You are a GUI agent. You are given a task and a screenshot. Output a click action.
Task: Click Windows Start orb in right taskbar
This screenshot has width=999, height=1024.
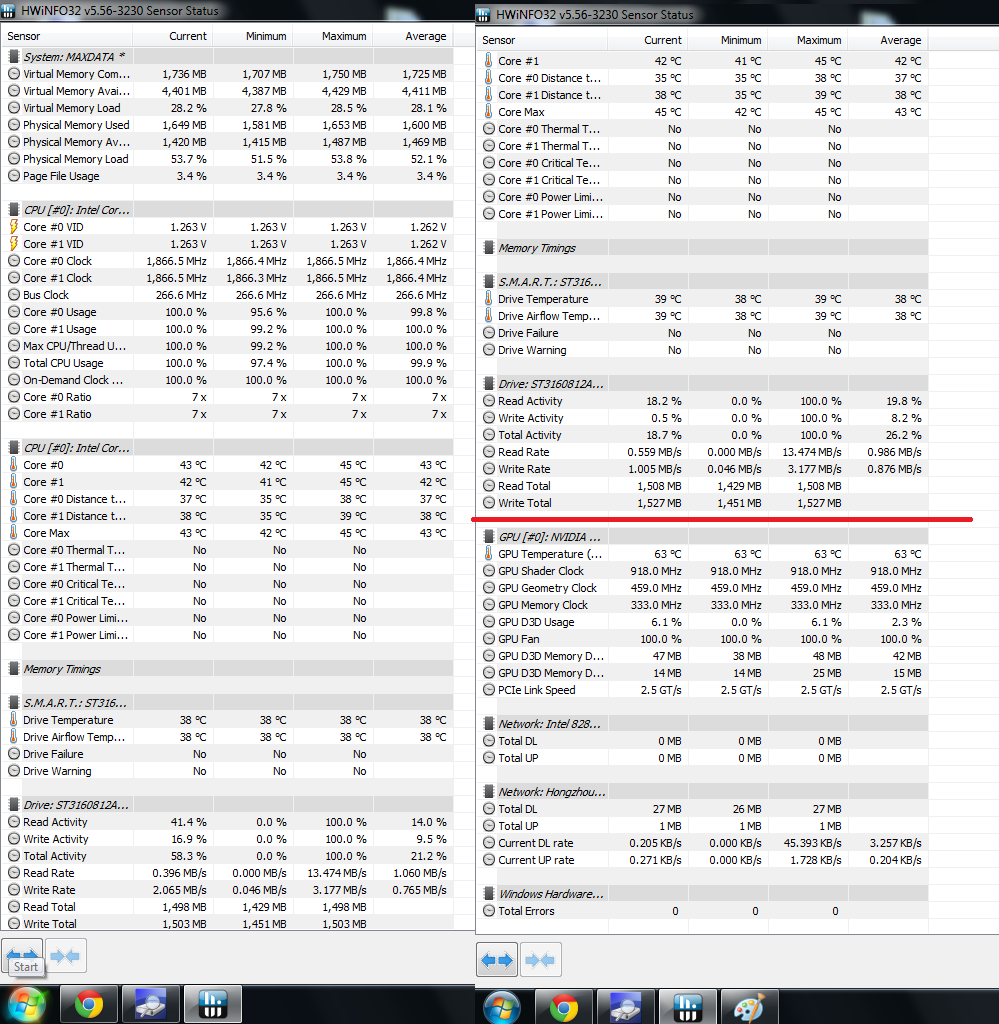coord(501,1006)
